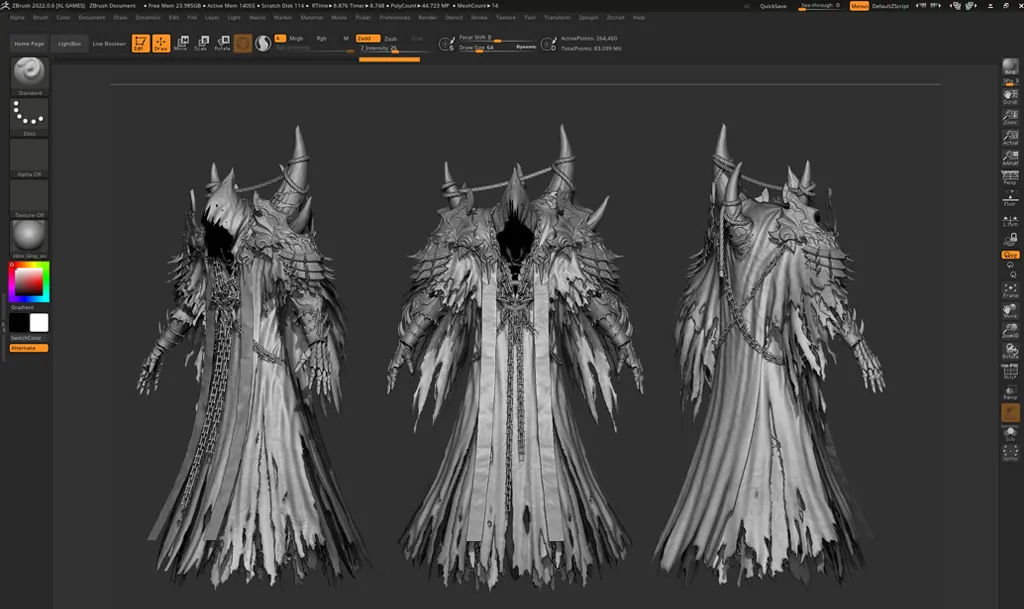Click the BPR render icon
This screenshot has height=609, width=1024.
click(x=1010, y=67)
